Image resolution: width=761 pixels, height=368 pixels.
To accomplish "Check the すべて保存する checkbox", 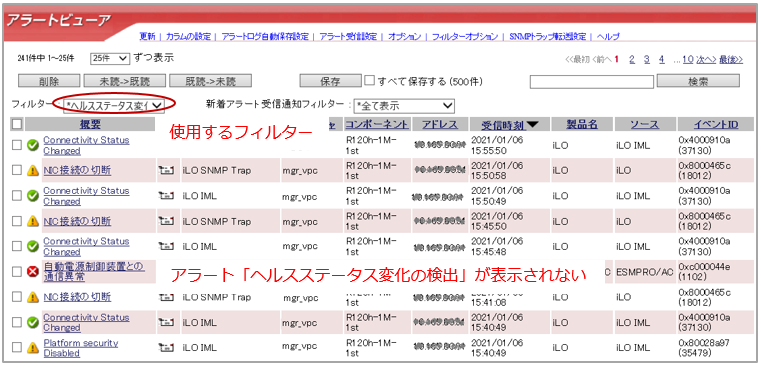I will pyautogui.click(x=370, y=81).
